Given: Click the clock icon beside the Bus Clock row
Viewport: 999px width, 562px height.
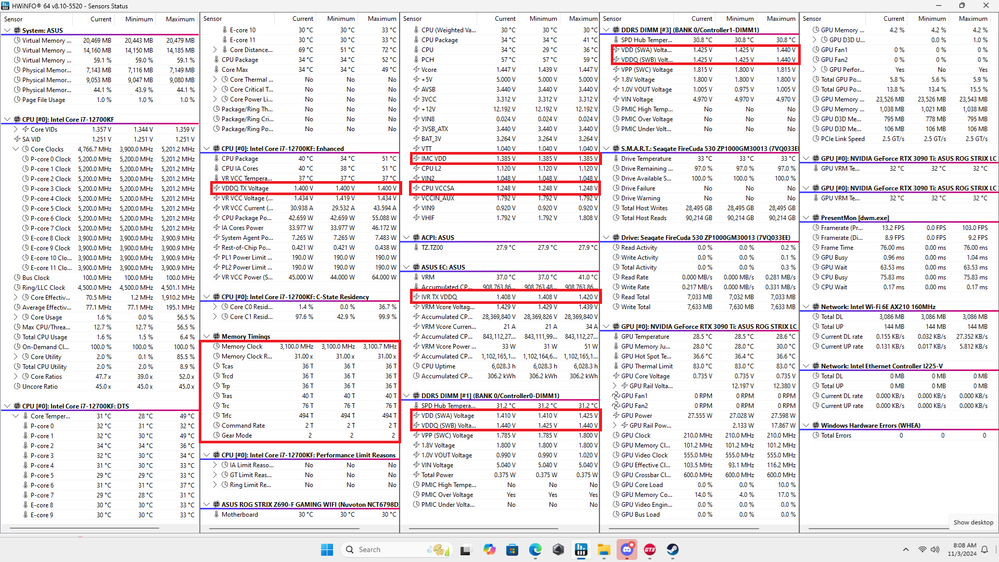Looking at the screenshot, I should click(x=17, y=278).
